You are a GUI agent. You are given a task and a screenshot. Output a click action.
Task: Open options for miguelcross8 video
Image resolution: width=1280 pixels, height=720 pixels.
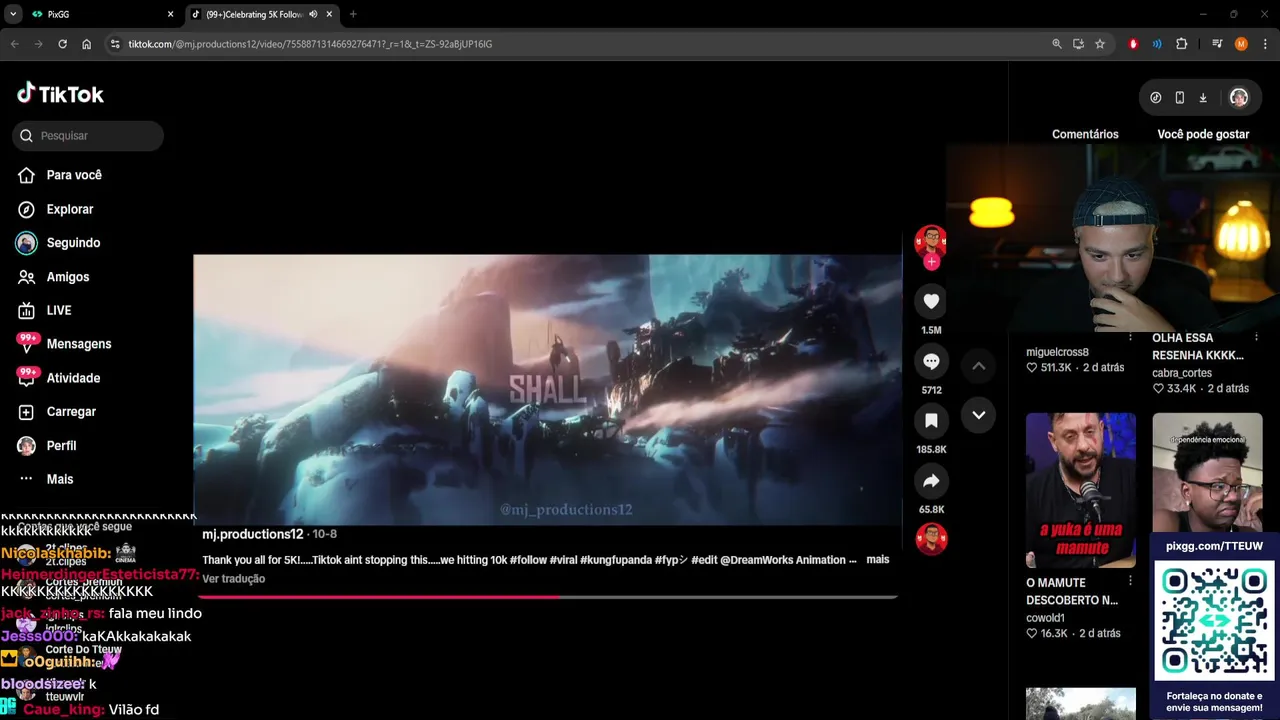(x=1130, y=337)
